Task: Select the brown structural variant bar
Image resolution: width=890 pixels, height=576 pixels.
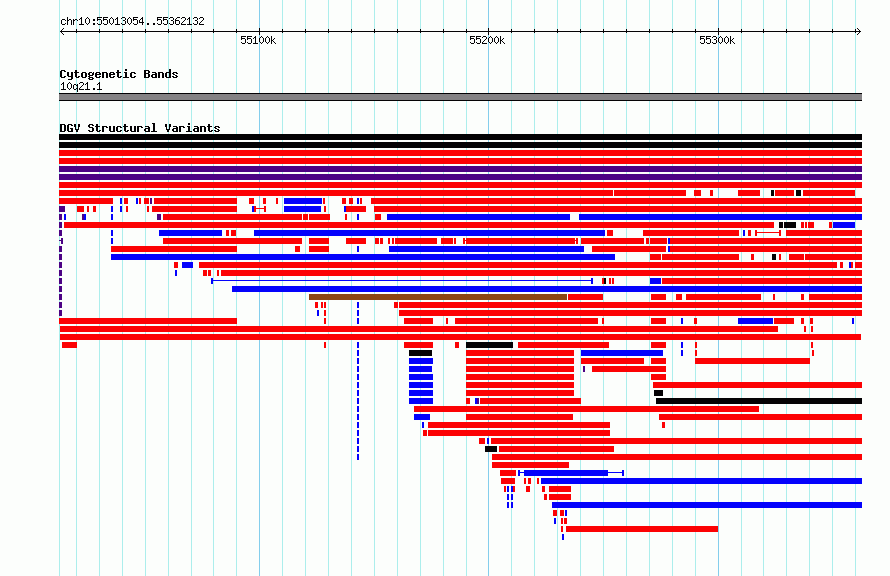Action: click(438, 297)
